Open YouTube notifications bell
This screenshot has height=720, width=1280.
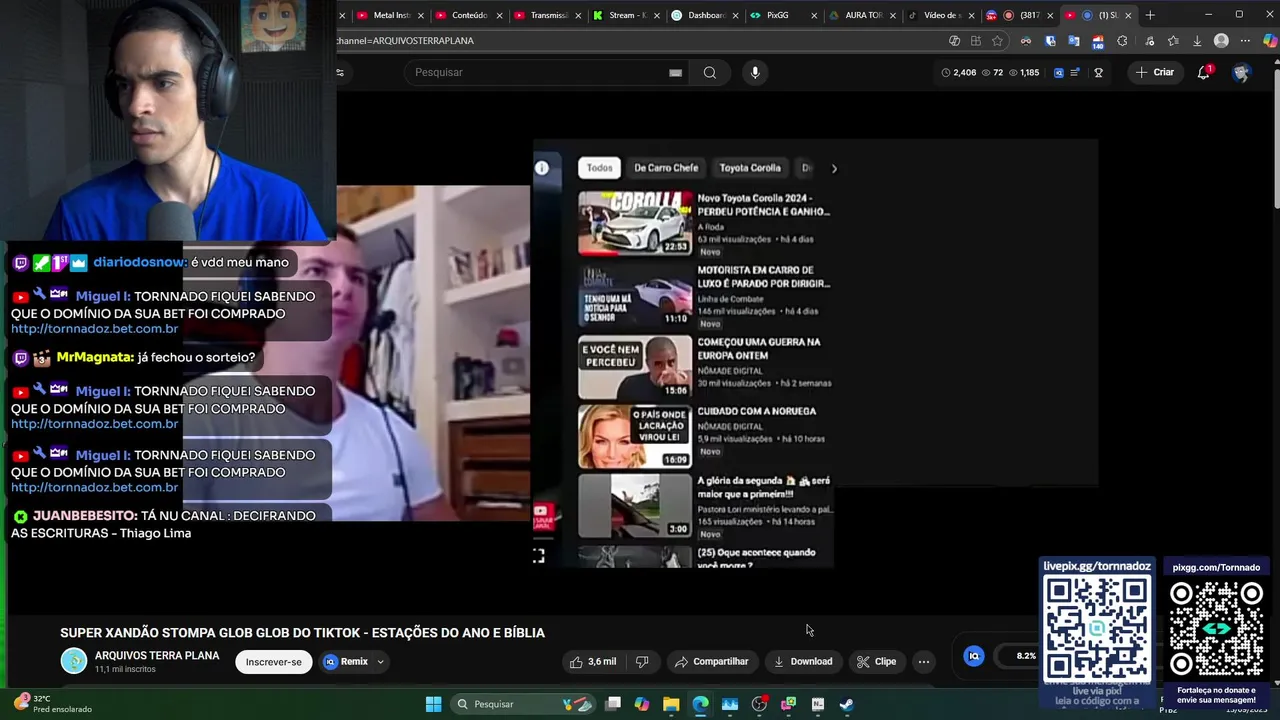(x=1205, y=72)
